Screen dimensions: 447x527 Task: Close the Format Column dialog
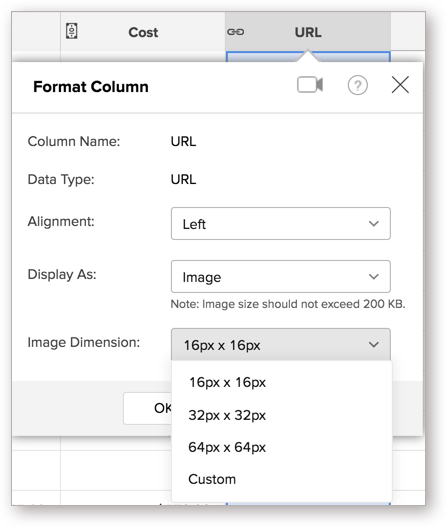400,84
